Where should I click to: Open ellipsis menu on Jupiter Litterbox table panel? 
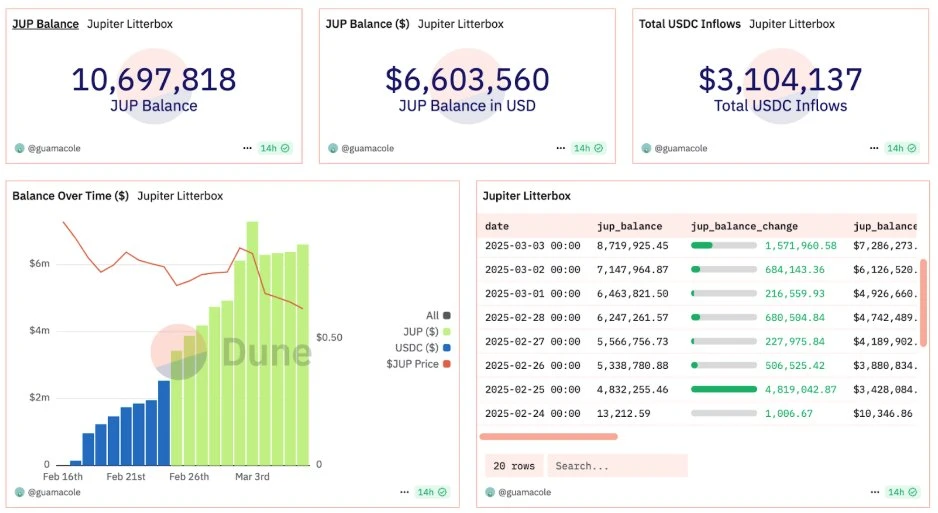pos(874,492)
